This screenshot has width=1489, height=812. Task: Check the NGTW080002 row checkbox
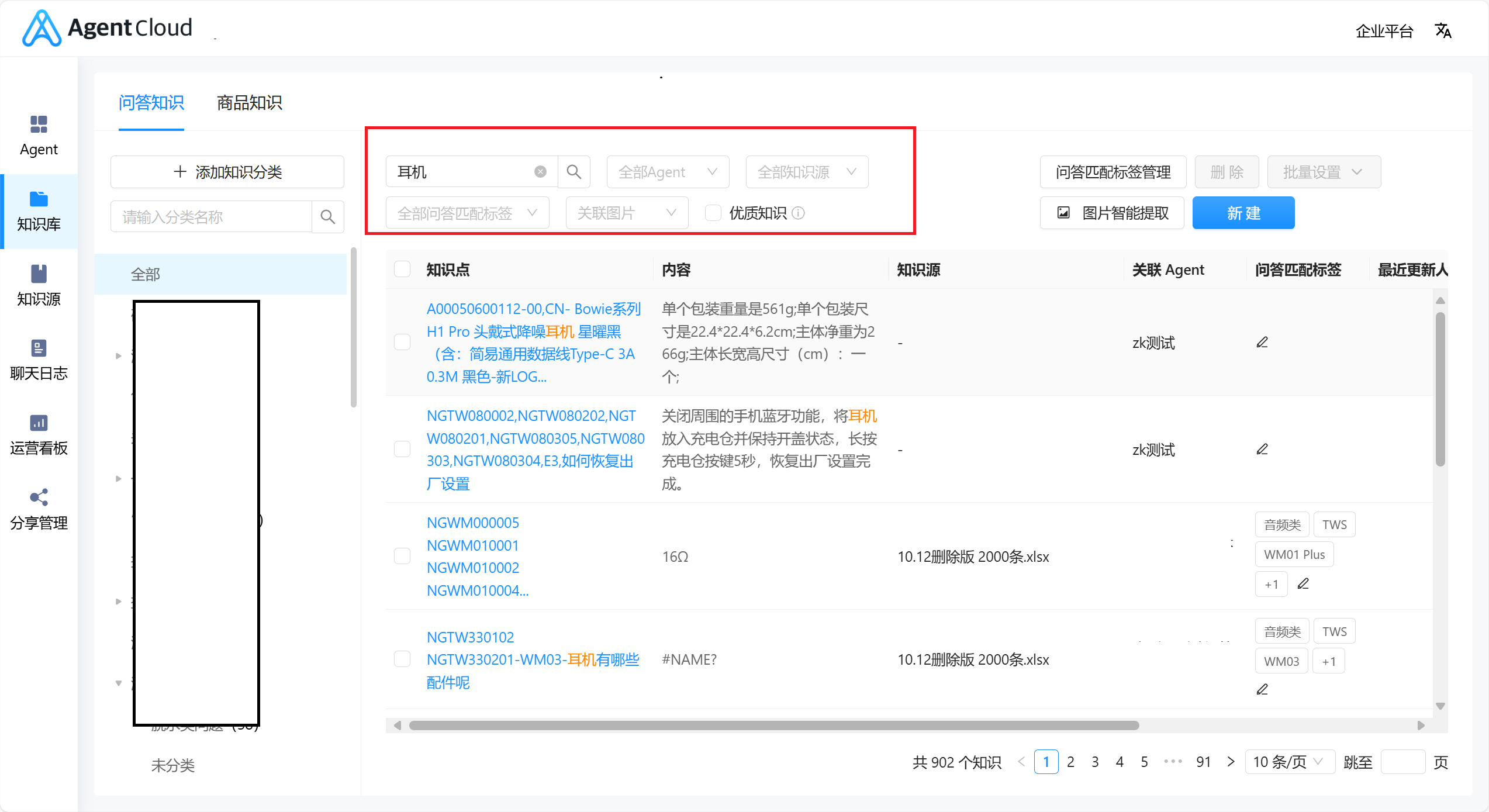pos(402,449)
